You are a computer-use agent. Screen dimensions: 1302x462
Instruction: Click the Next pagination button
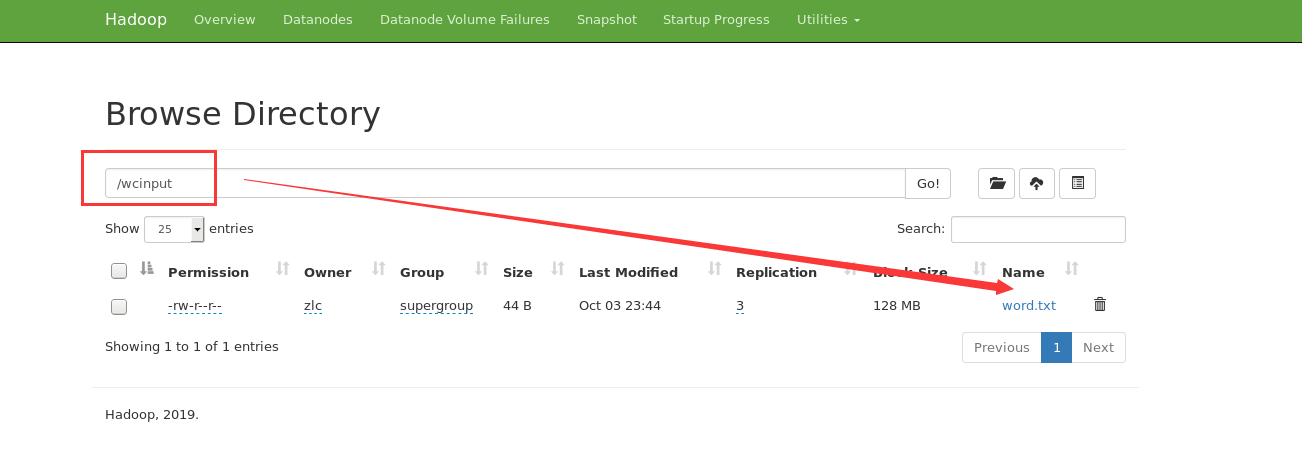tap(1098, 348)
